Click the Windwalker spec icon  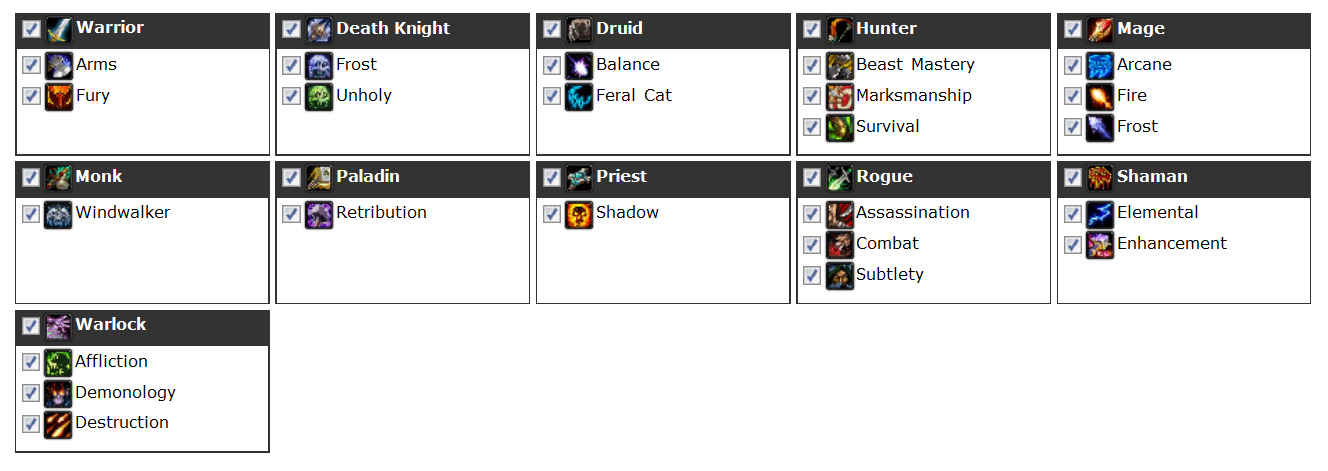pyautogui.click(x=59, y=214)
